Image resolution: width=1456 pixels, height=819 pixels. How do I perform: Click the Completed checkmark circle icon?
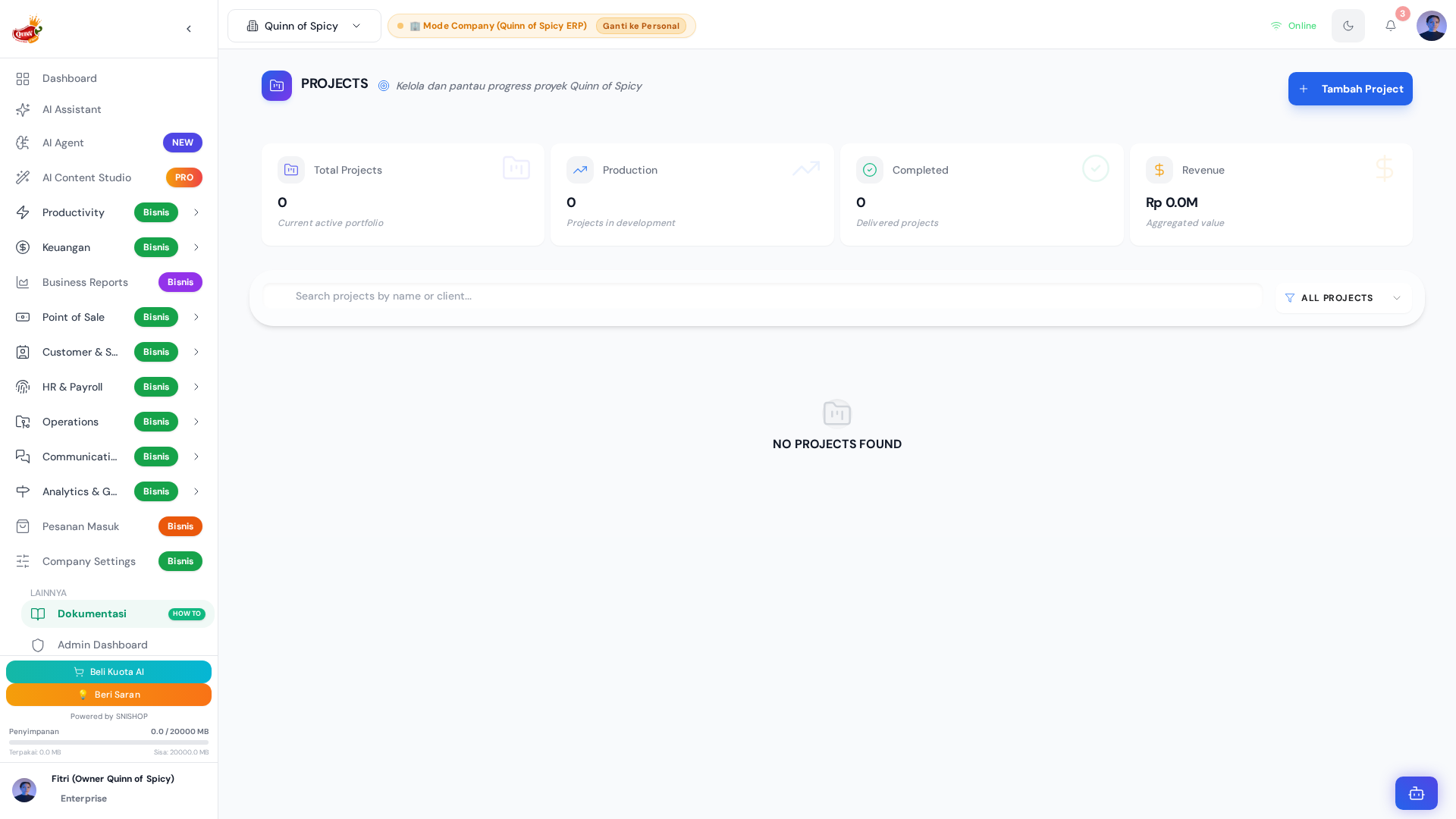tap(870, 170)
